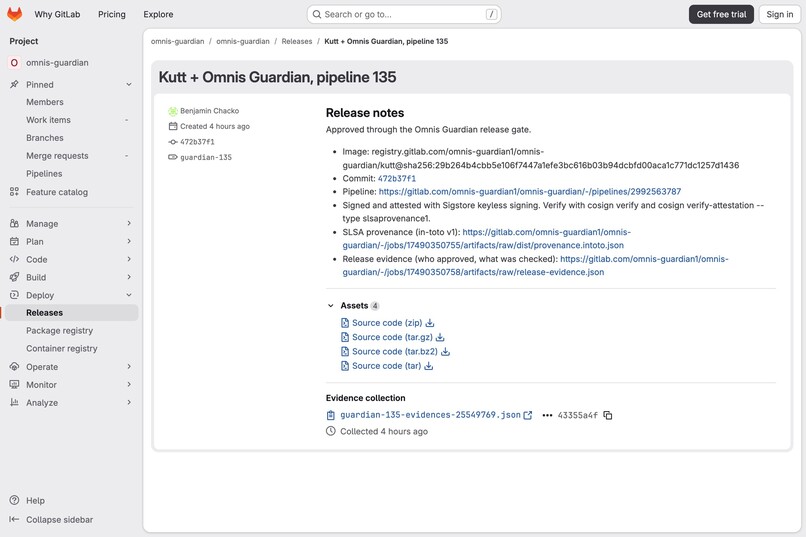Click the Collapse sidebar arrow icon
Viewport: 806px width, 537px height.
(14, 520)
